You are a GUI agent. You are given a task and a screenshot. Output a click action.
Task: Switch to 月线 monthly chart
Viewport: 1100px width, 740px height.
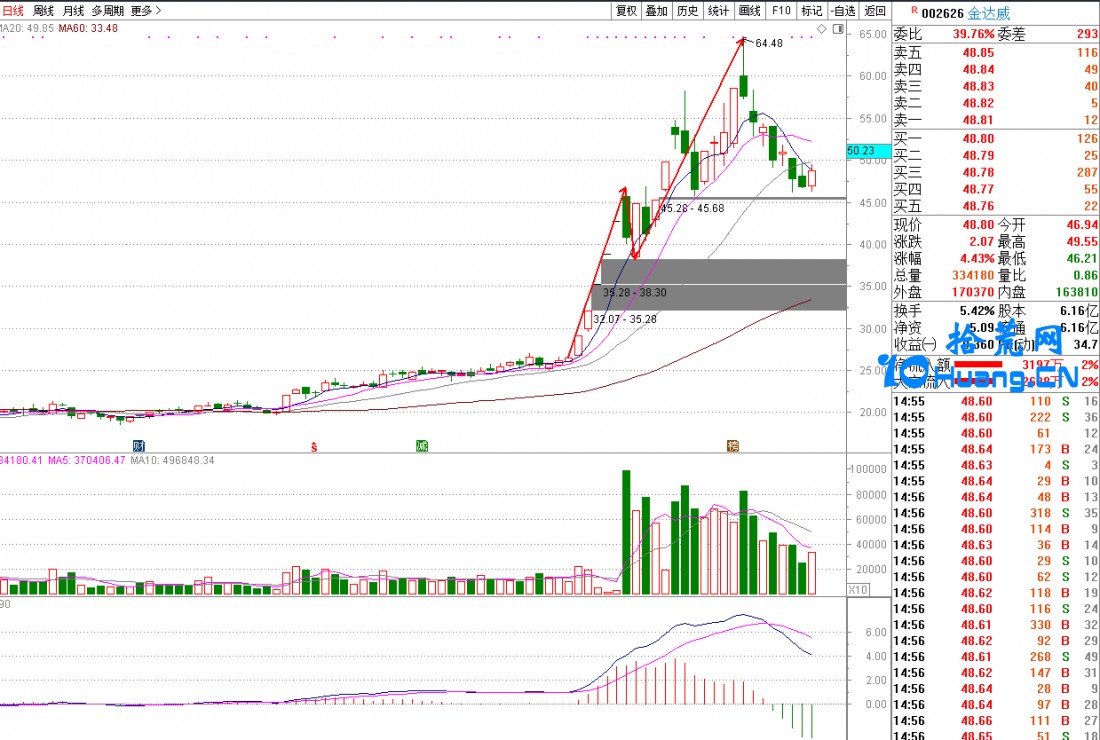pos(73,11)
